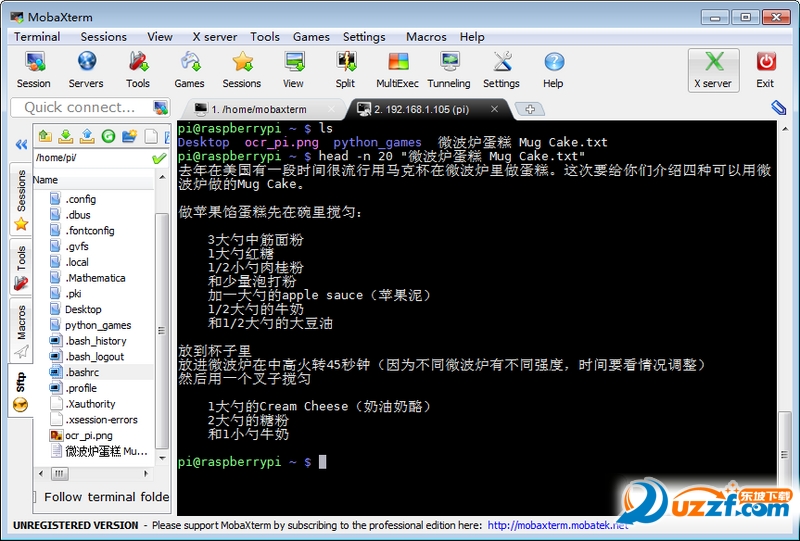Click the SFTP download arrow icon
800x541 pixels.
pyautogui.click(x=66, y=136)
